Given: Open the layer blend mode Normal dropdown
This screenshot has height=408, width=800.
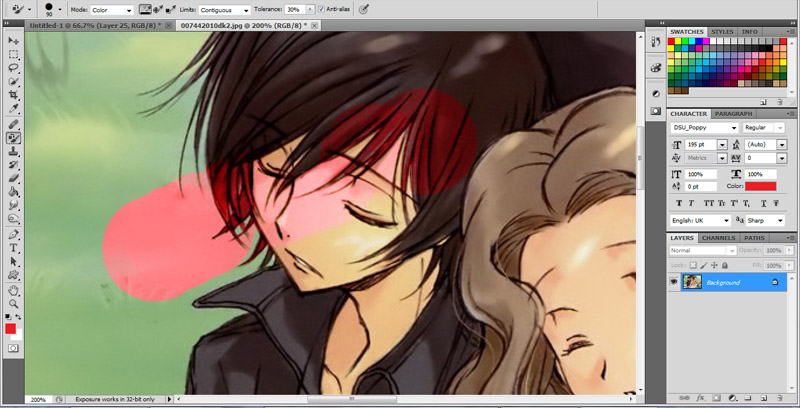Looking at the screenshot, I should (x=703, y=250).
